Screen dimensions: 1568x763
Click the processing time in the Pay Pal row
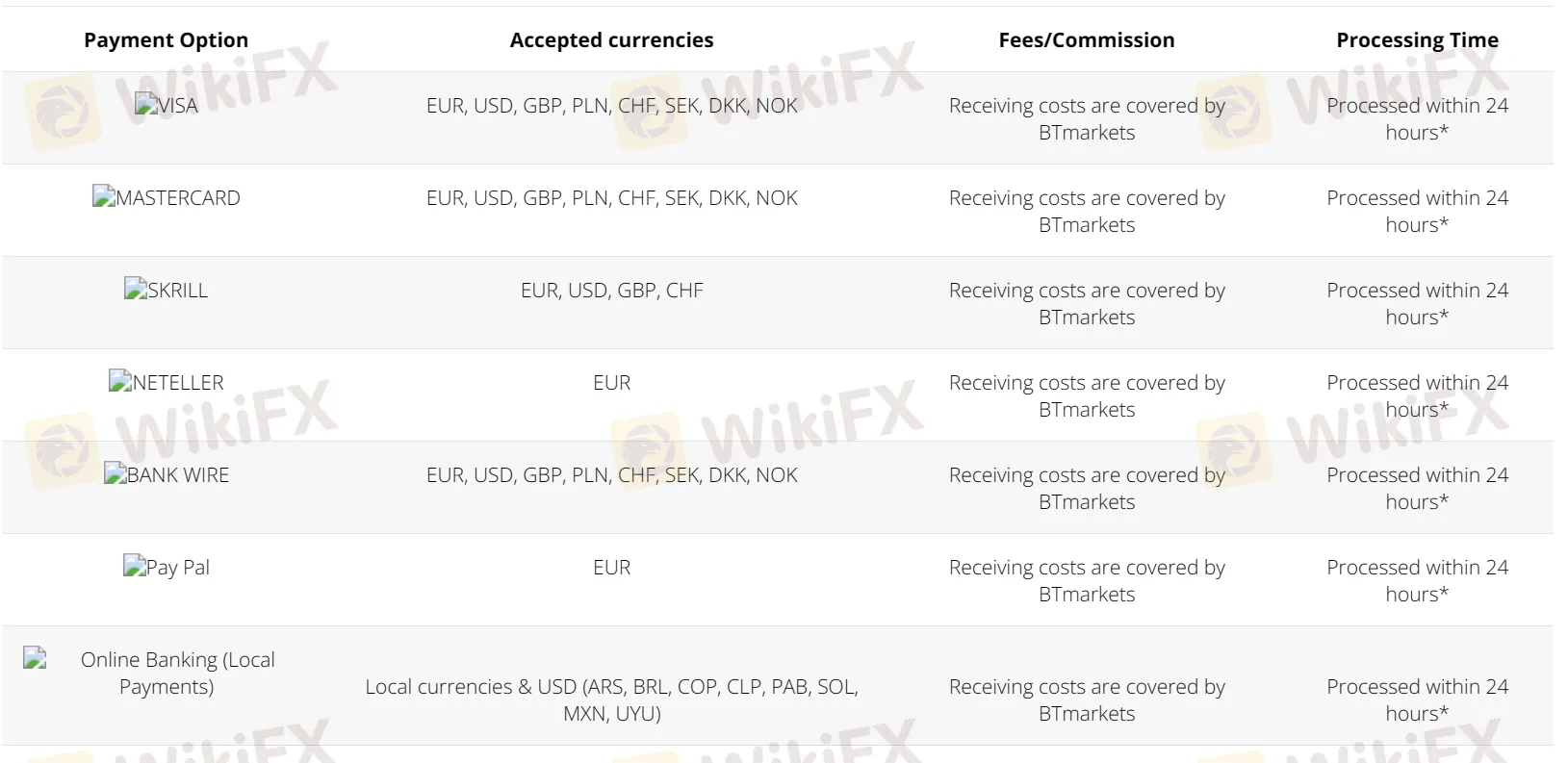click(x=1417, y=580)
